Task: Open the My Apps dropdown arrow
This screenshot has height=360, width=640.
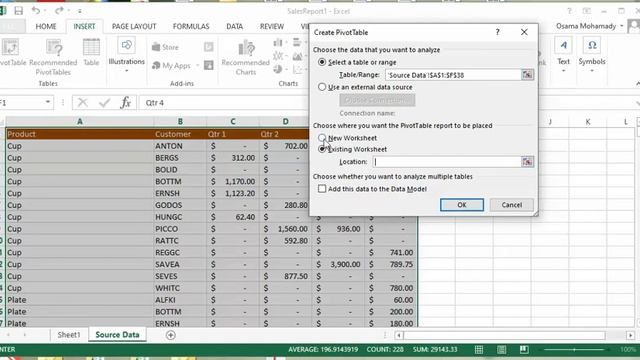Action: (198, 66)
